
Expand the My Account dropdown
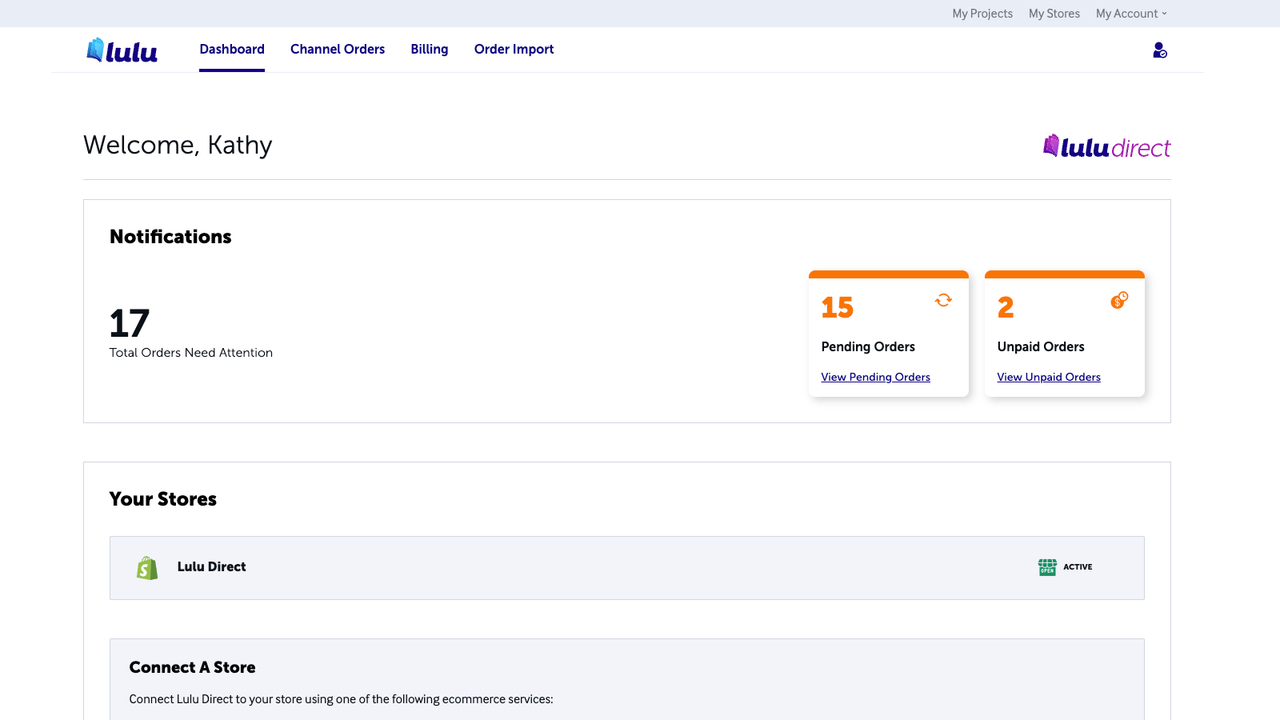1131,14
